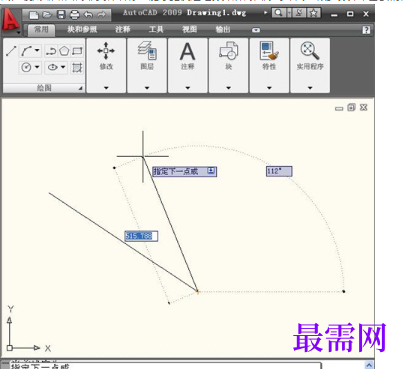This screenshot has height=369, width=405.
Task: Expand the Arc tool dropdown arrow
Action: tap(37, 51)
